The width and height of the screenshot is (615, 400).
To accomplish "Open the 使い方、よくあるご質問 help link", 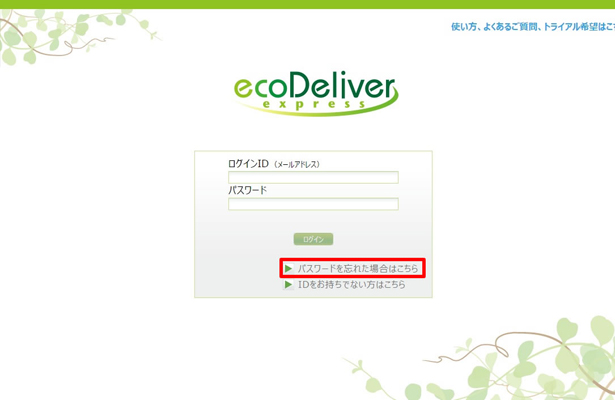I will [x=533, y=27].
